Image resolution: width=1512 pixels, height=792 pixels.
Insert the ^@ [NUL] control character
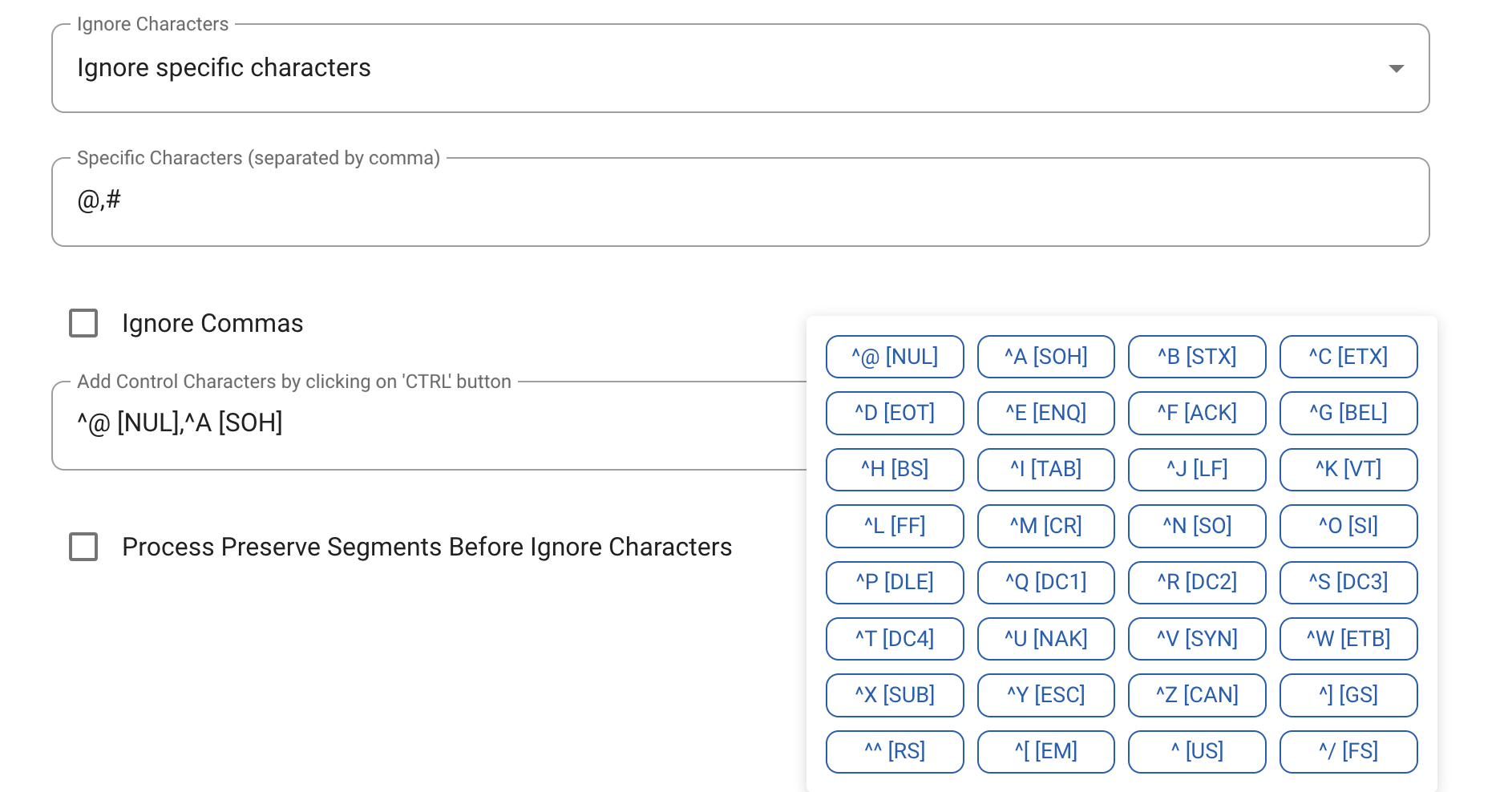click(894, 356)
